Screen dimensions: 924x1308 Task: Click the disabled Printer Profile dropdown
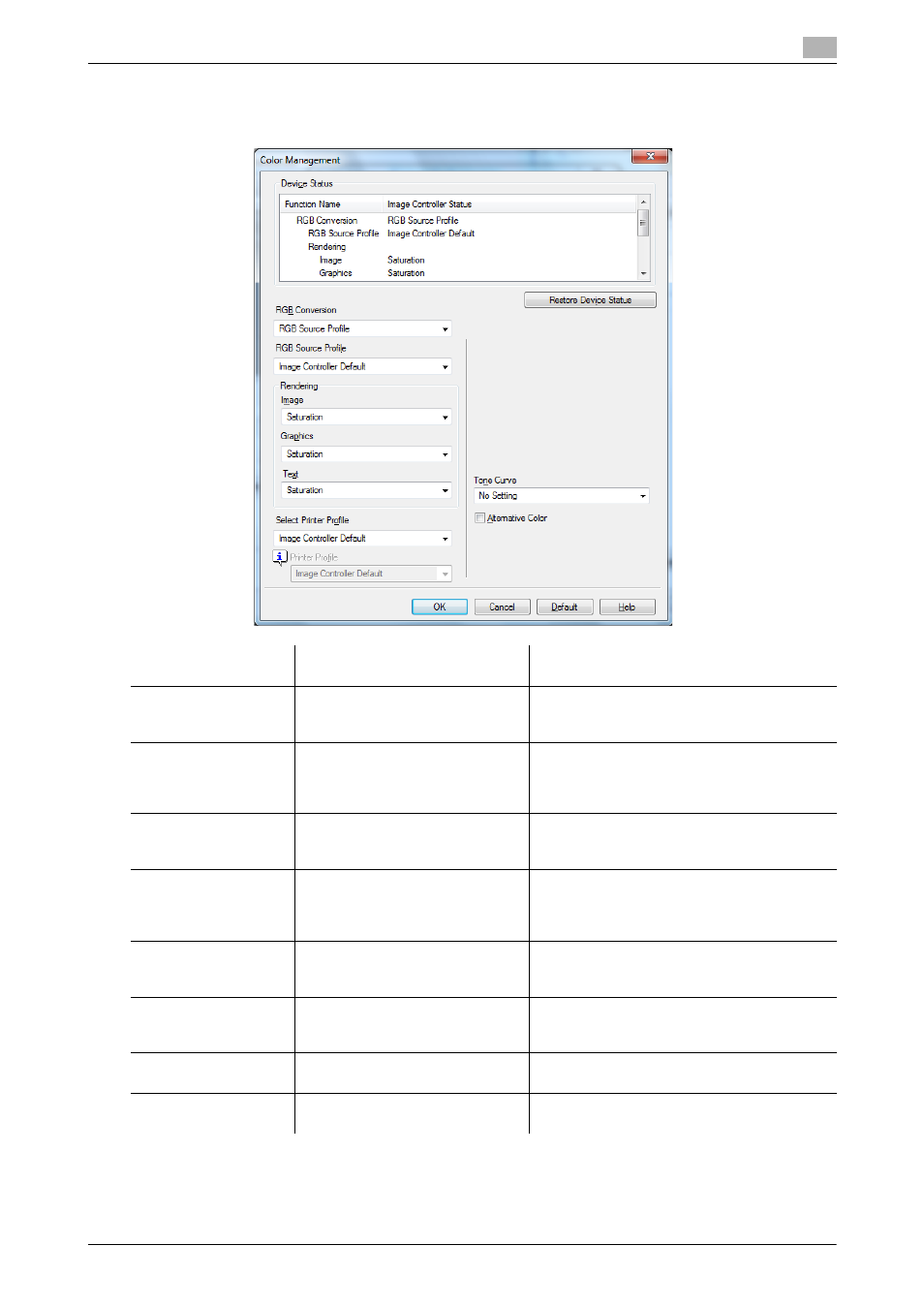click(371, 574)
